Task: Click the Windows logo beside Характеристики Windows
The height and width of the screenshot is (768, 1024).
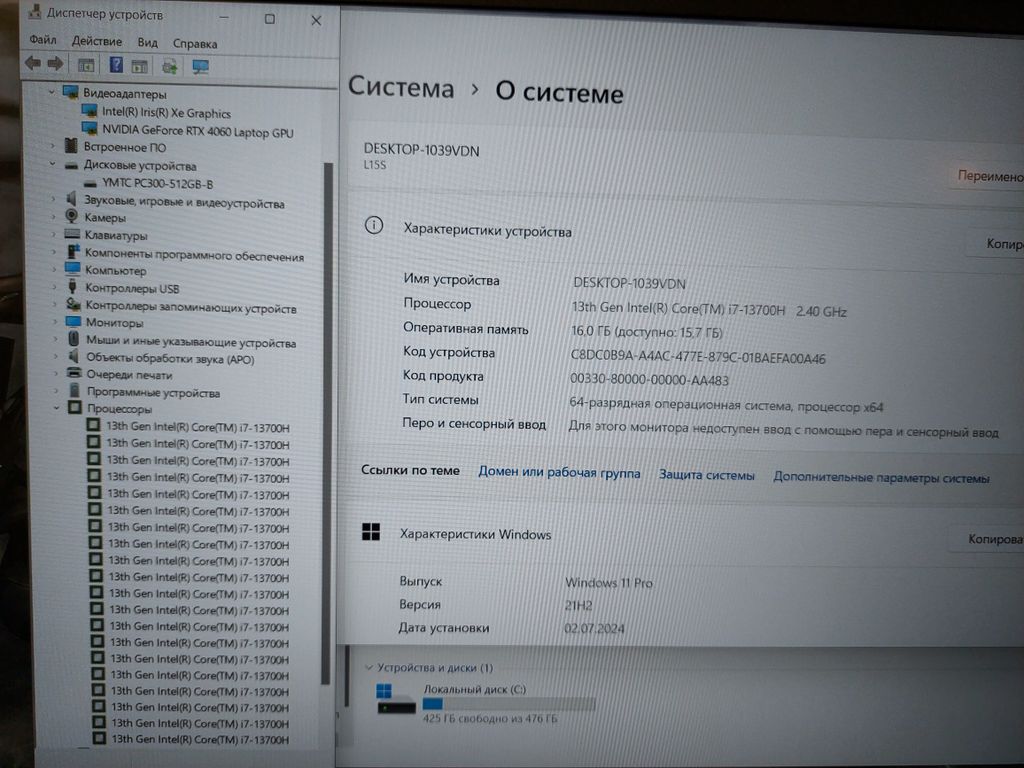Action: coord(370,532)
